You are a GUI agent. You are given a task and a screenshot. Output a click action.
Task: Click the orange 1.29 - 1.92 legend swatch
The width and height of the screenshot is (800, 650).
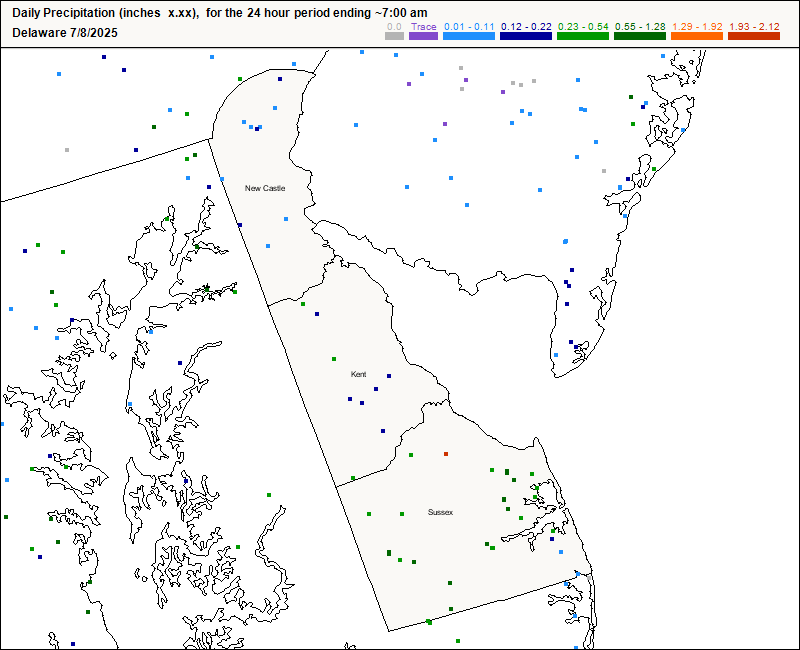[x=697, y=36]
